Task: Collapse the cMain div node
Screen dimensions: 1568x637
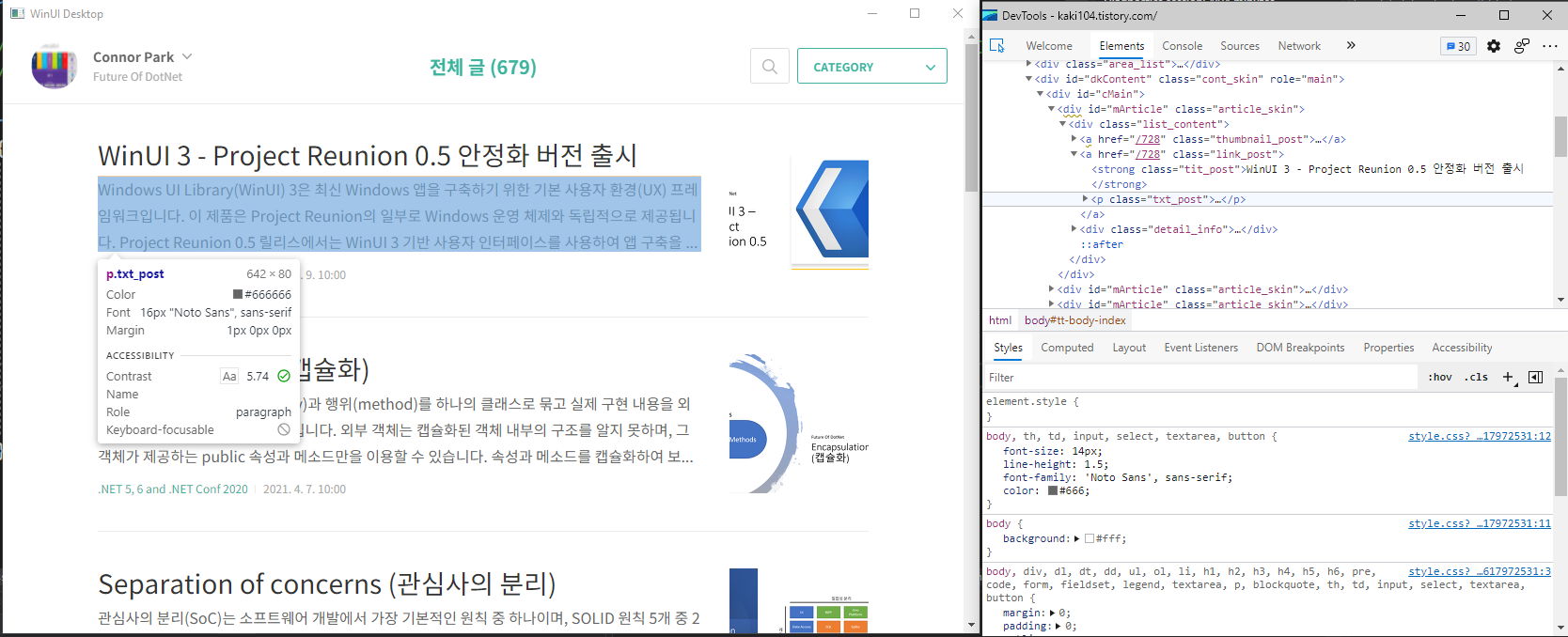Action: (1040, 94)
